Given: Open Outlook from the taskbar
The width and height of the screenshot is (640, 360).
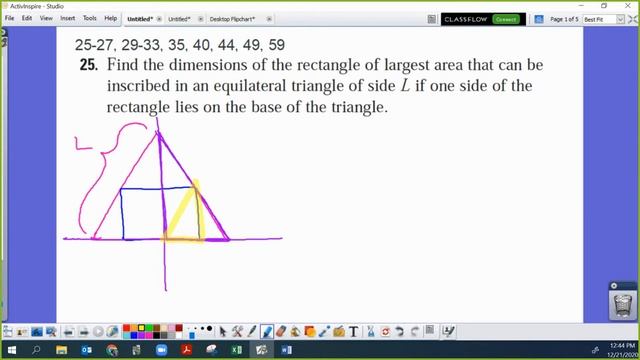Looking at the screenshot, I should click(87, 350).
